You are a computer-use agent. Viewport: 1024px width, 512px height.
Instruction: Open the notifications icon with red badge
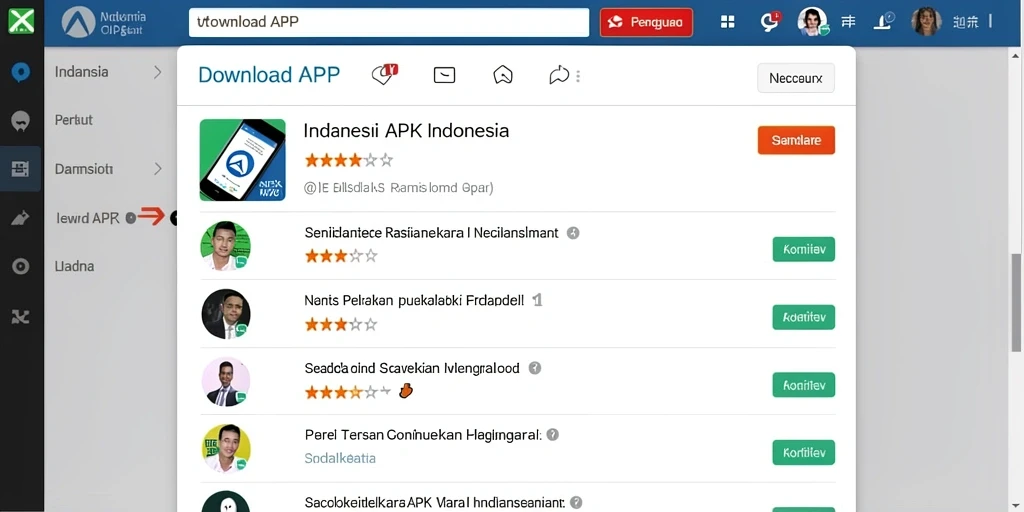pos(770,22)
